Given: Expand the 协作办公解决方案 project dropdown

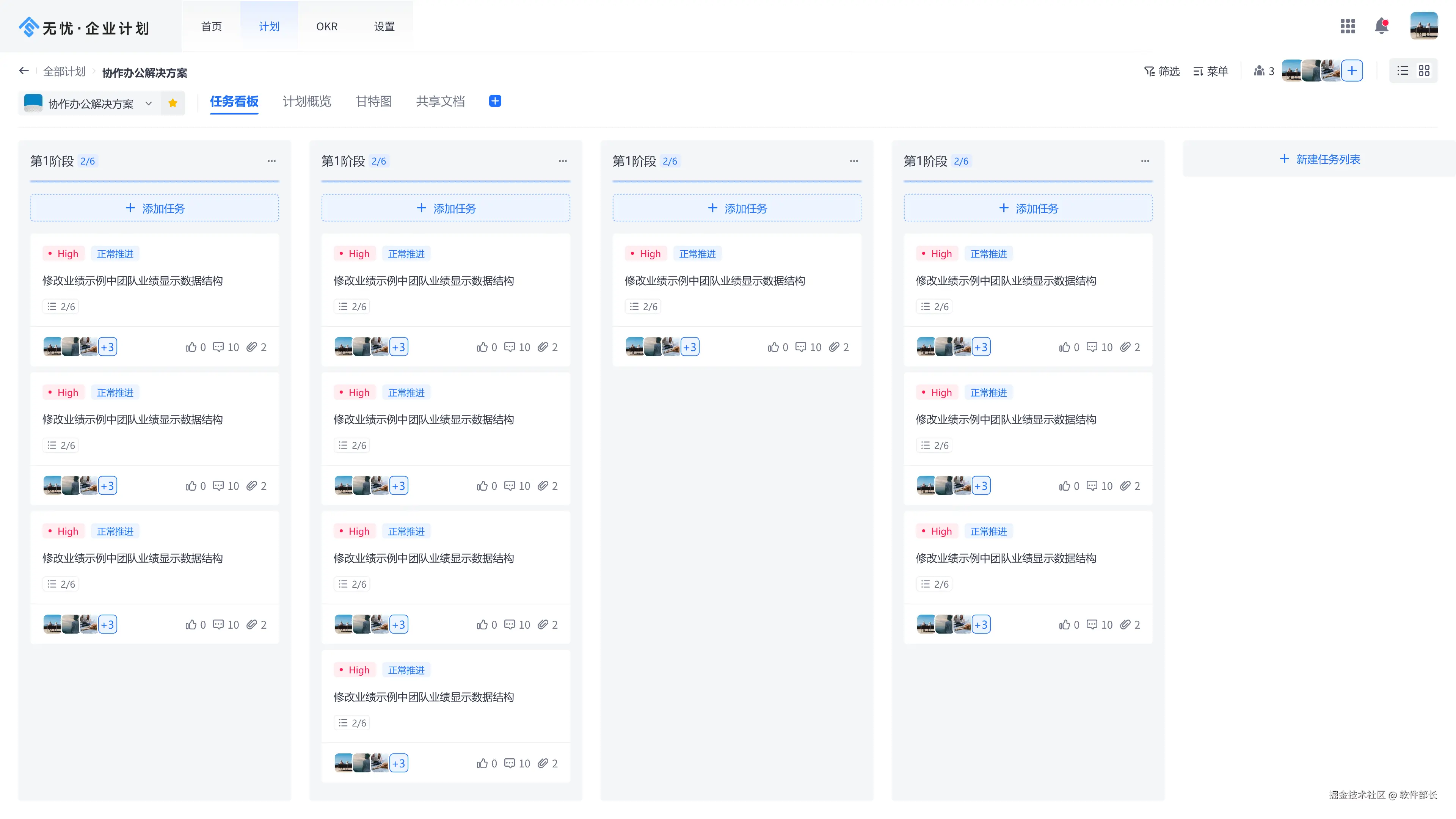Looking at the screenshot, I should 149,104.
